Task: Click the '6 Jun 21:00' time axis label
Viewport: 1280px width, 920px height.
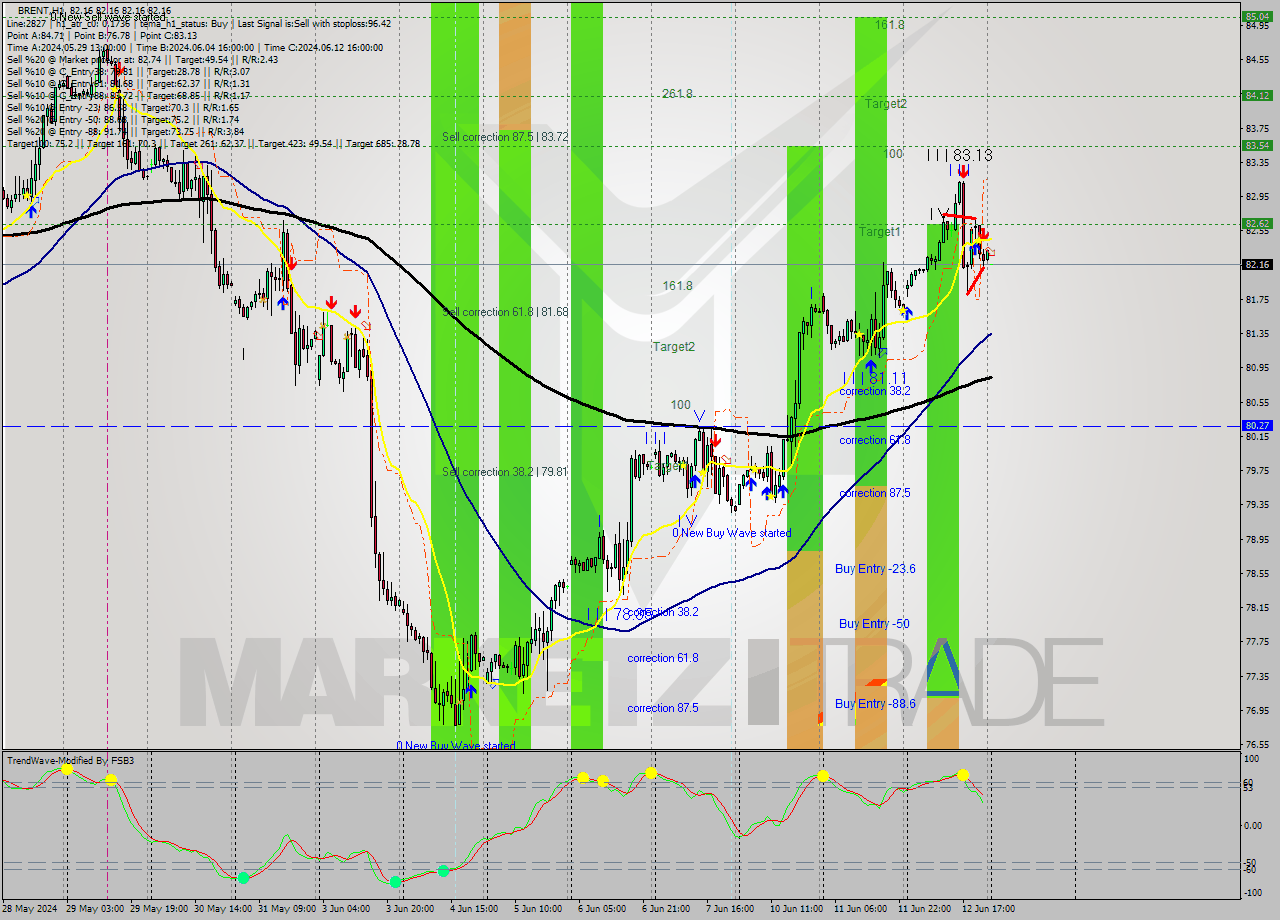Action: pos(667,909)
